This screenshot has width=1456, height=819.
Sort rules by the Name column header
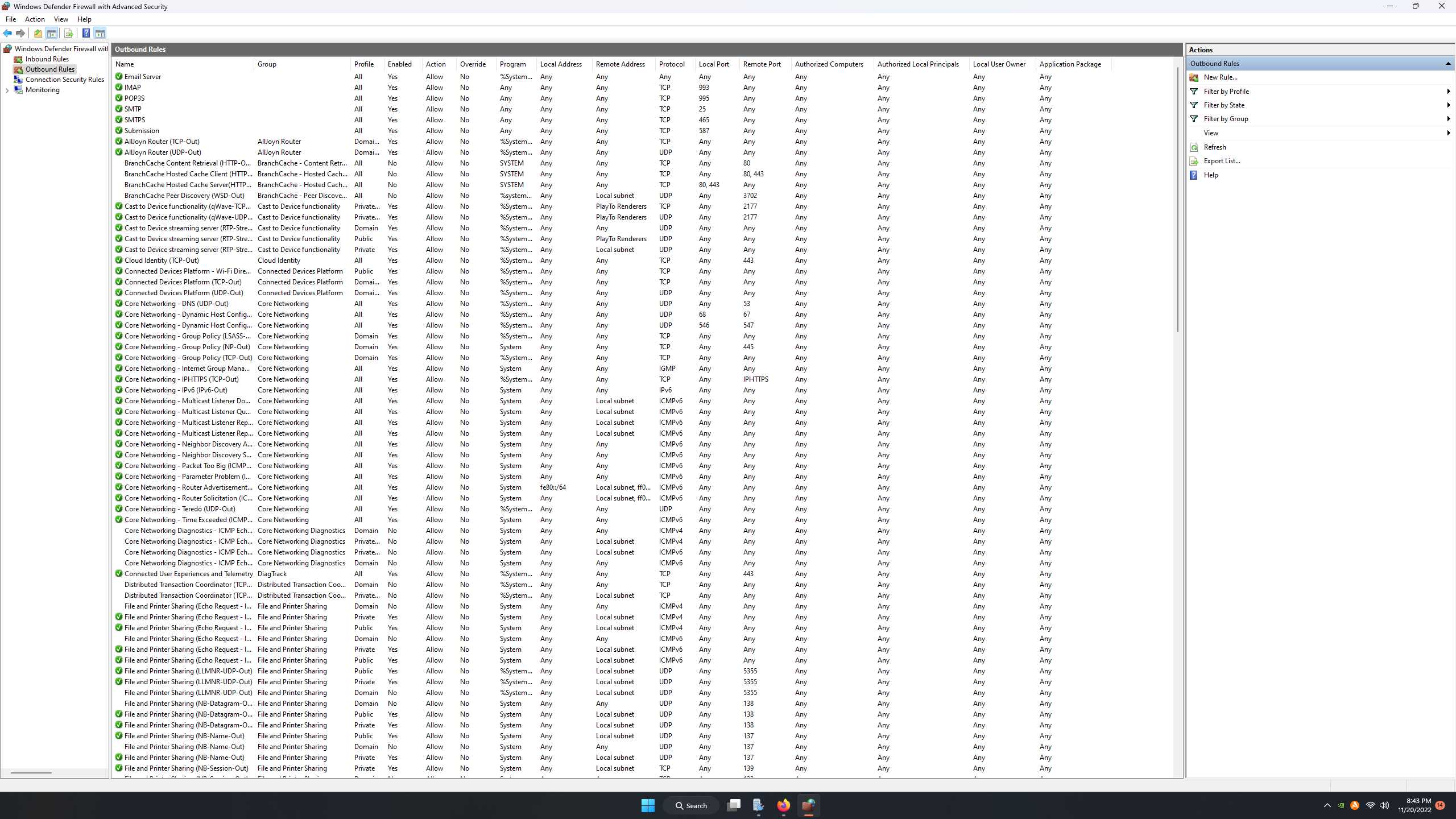pos(183,64)
